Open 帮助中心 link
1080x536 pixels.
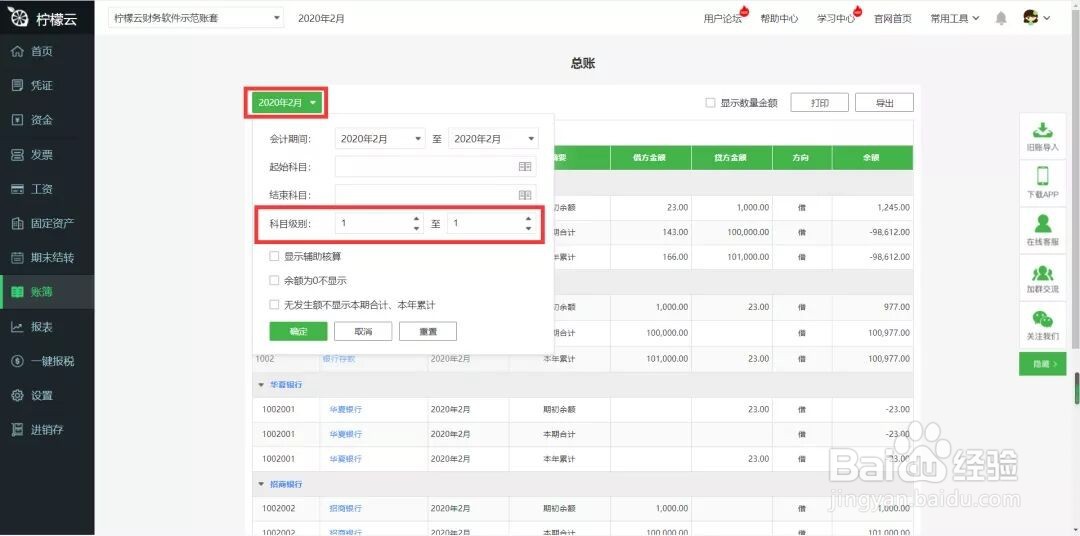[779, 19]
